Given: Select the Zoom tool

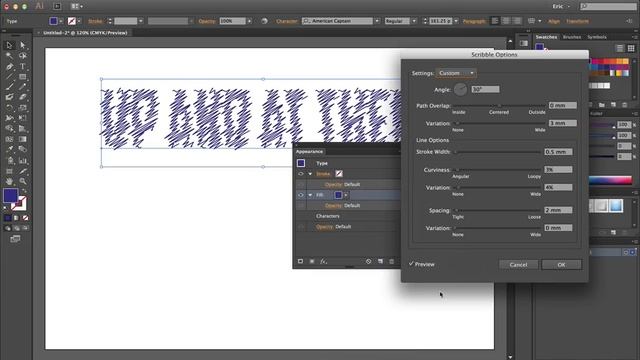Looking at the screenshot, I should tap(22, 181).
